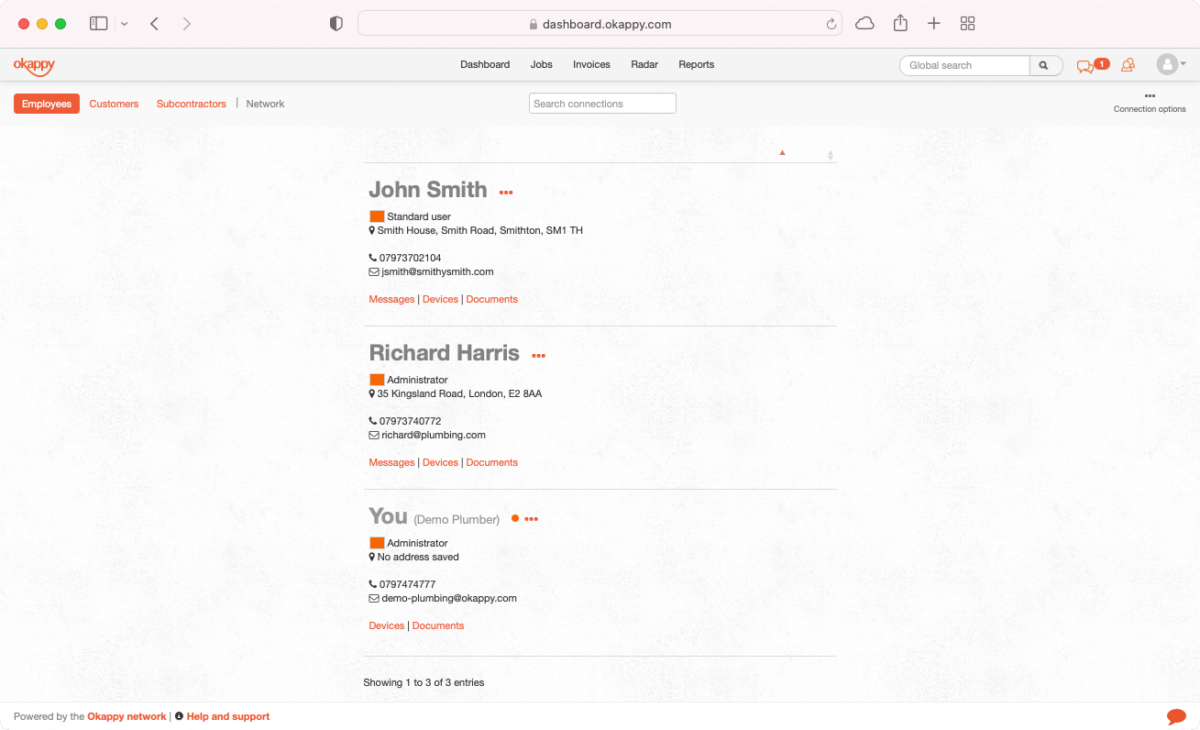Open the dropdown arrow next to the profile avatar

tap(1181, 64)
